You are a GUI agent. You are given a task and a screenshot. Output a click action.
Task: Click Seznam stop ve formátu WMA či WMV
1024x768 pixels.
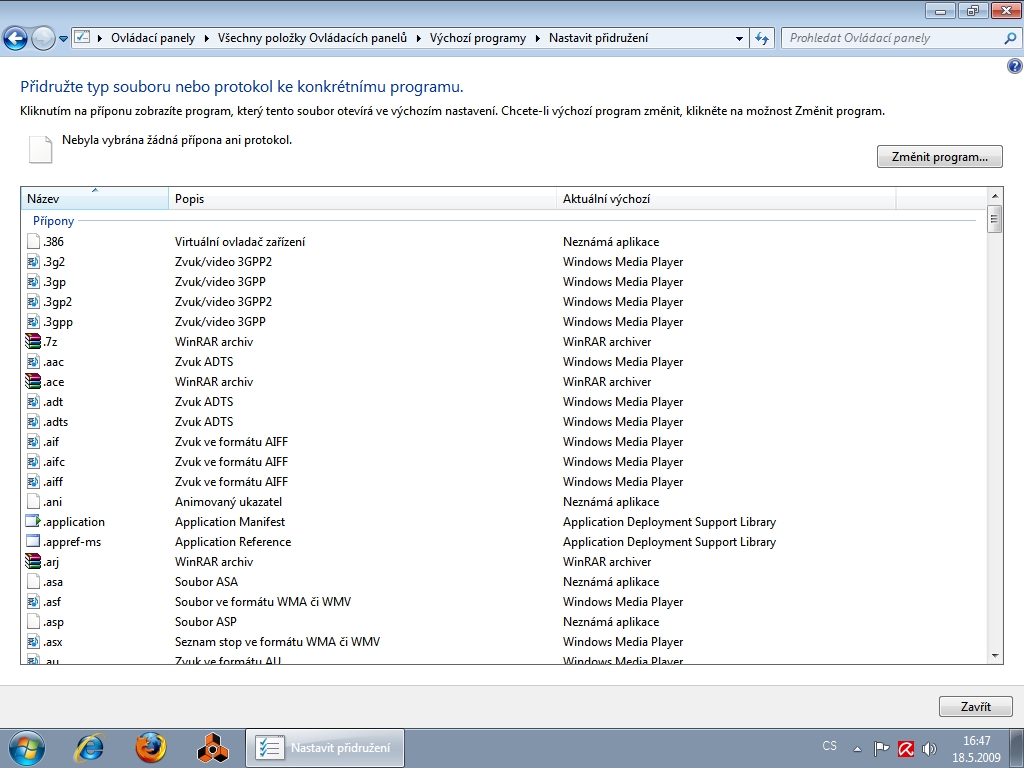coord(277,642)
